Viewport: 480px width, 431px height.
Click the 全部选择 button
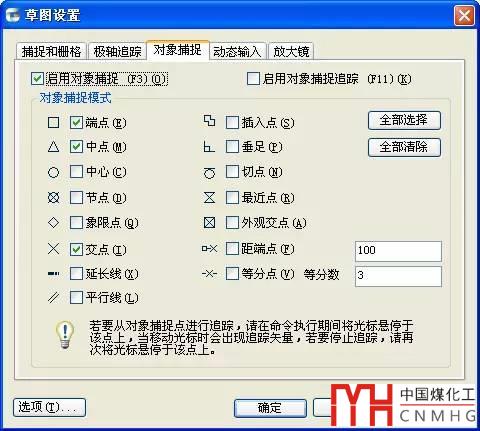[404, 120]
